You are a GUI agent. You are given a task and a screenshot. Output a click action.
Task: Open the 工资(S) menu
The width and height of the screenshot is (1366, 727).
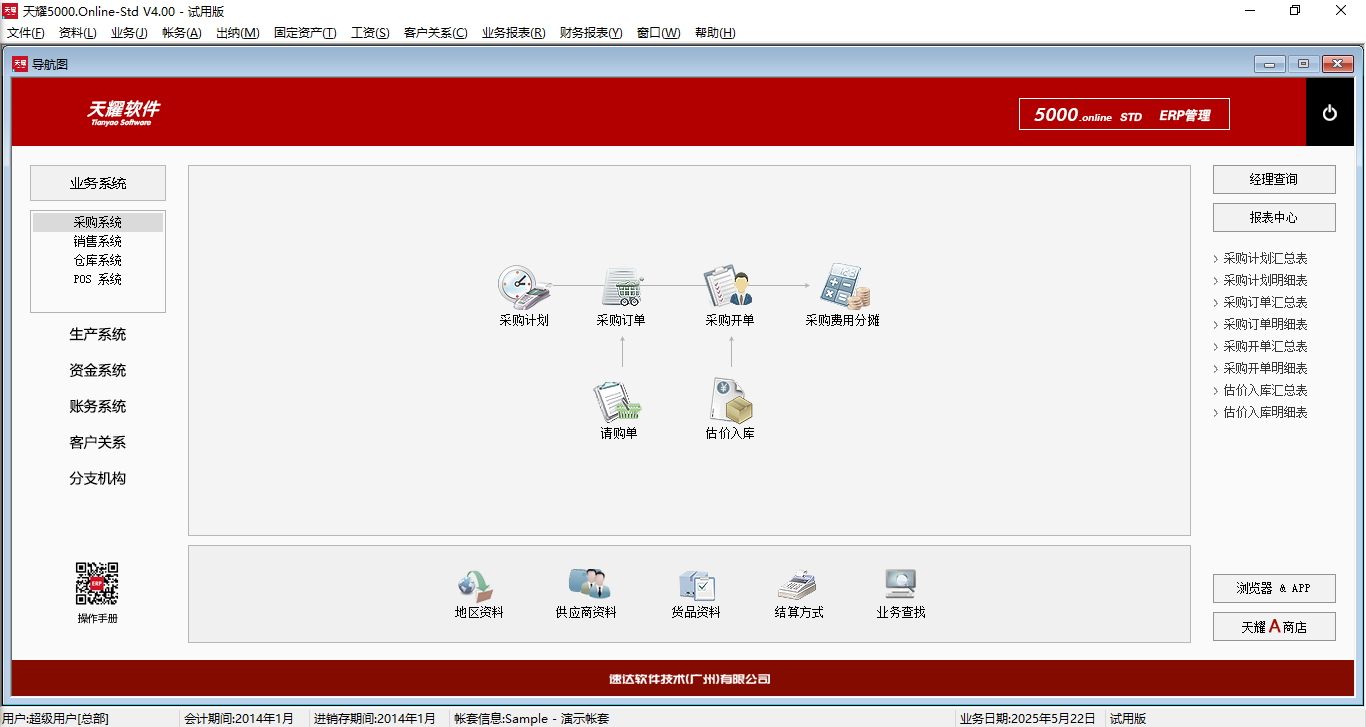point(370,33)
